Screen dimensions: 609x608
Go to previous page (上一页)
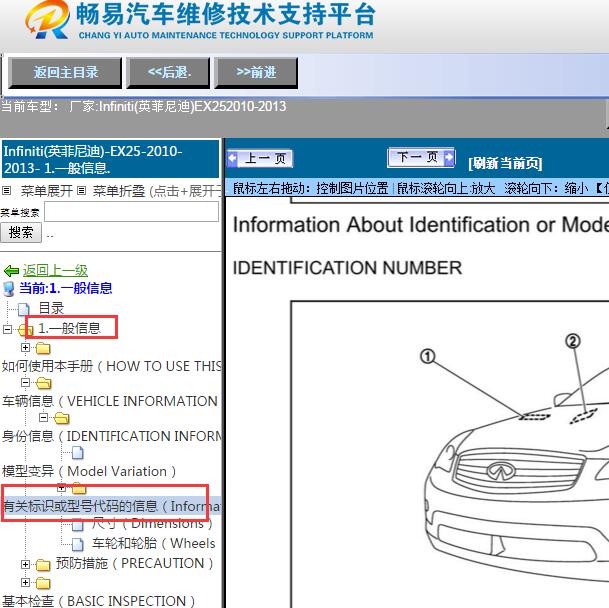260,159
